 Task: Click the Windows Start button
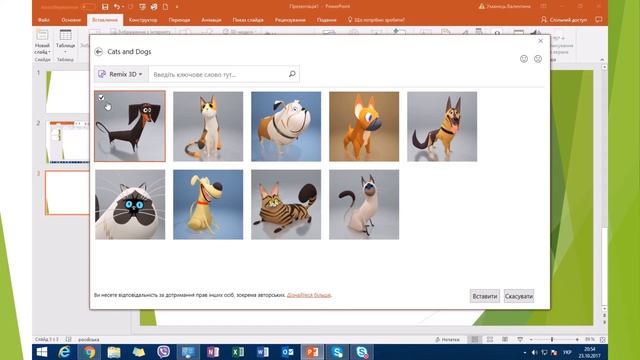point(42,352)
